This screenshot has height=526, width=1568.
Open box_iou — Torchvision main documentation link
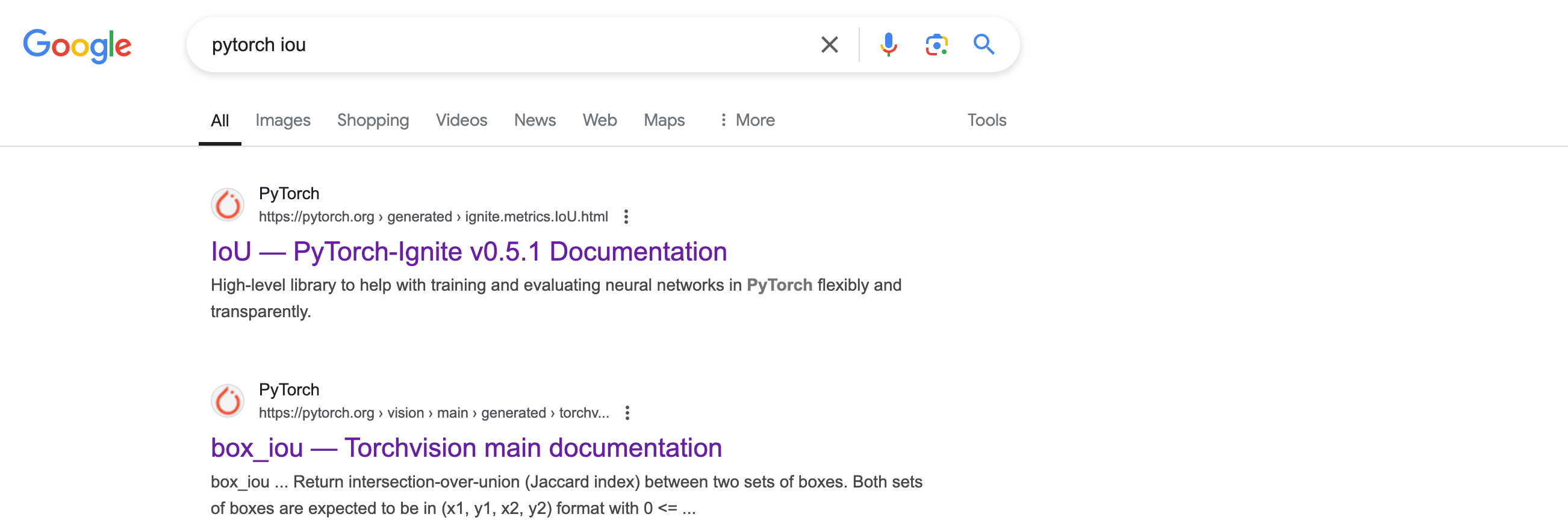[x=466, y=448]
